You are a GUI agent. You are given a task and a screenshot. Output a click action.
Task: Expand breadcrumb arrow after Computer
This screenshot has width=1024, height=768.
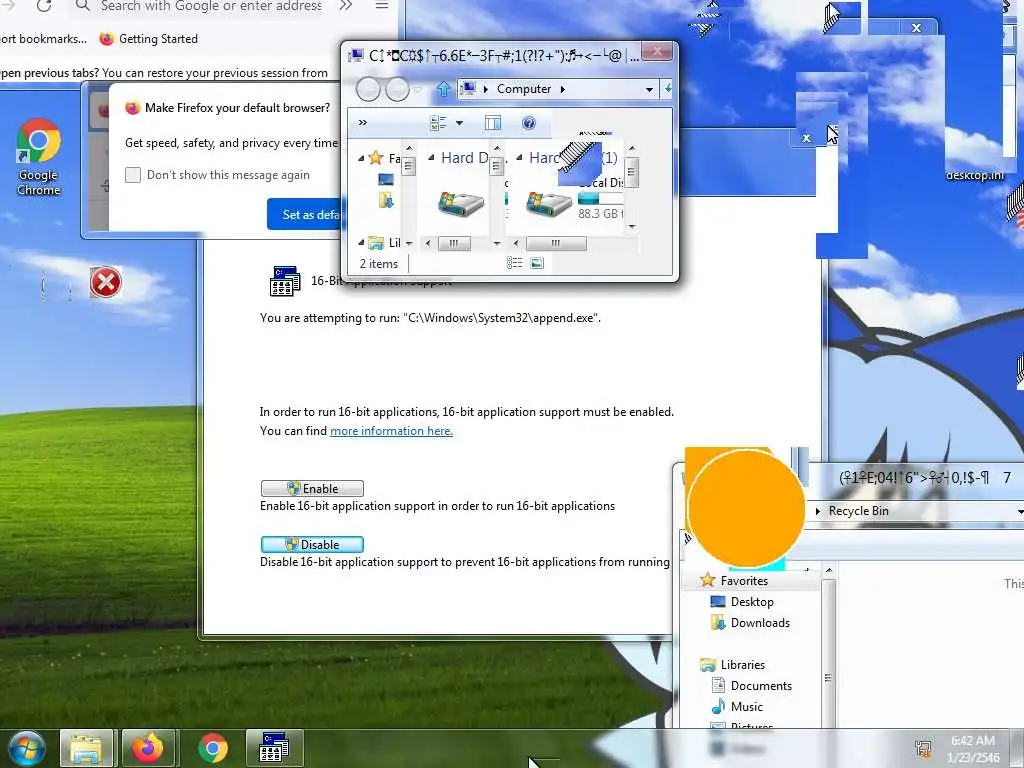pyautogui.click(x=562, y=89)
